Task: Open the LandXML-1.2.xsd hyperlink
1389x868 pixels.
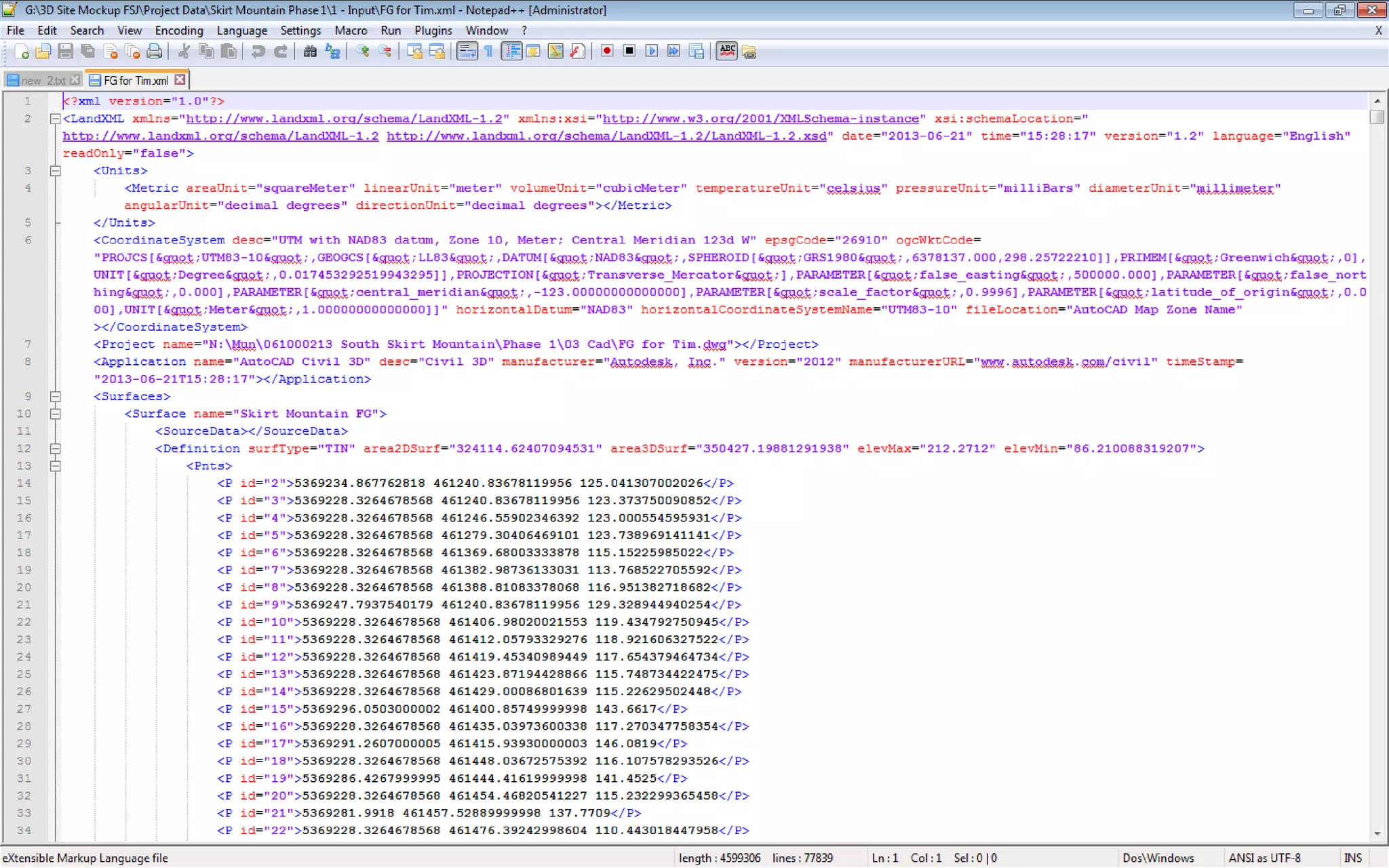Action: click(606, 136)
